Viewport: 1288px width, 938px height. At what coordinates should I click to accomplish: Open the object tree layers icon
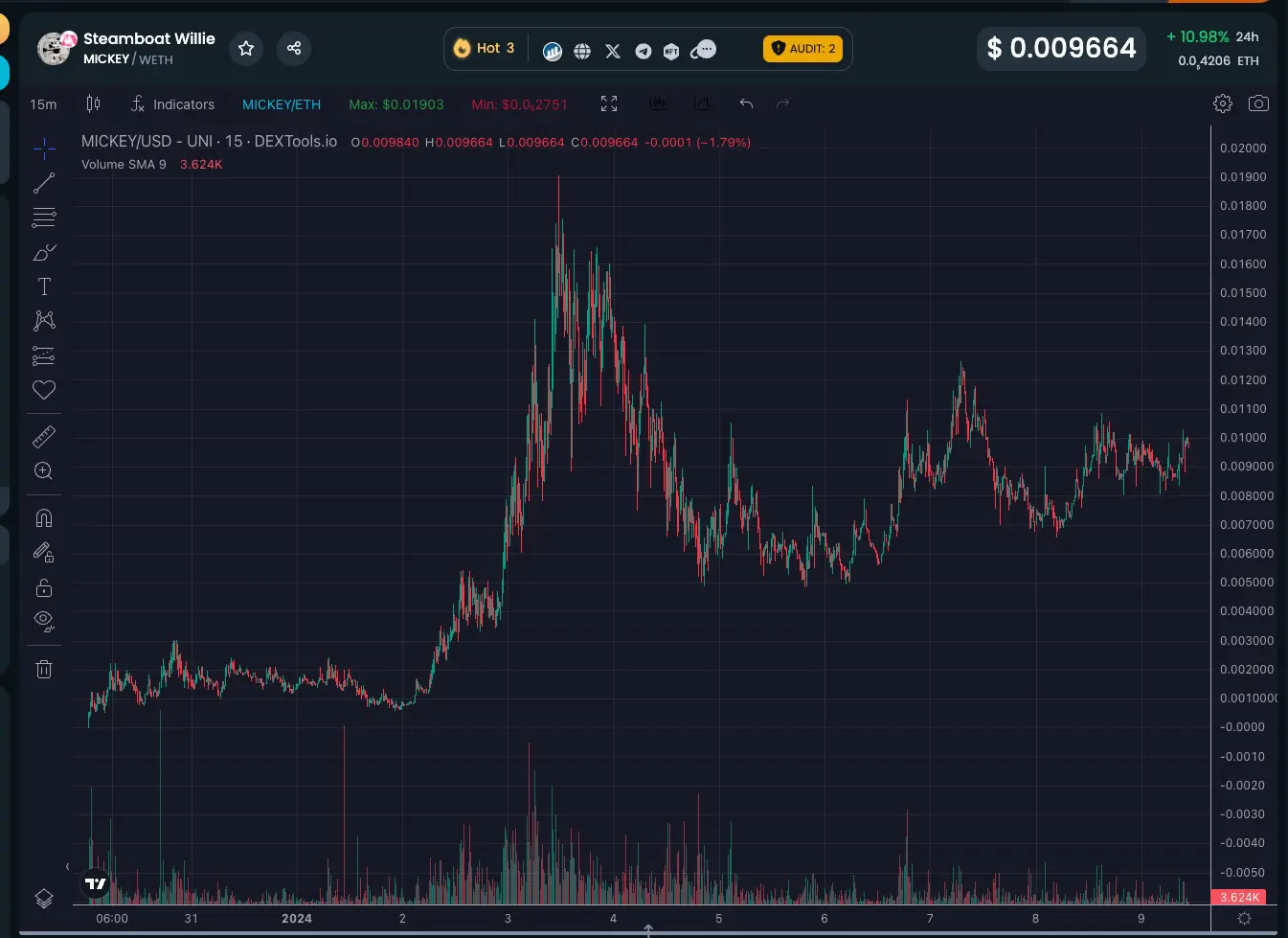(44, 898)
